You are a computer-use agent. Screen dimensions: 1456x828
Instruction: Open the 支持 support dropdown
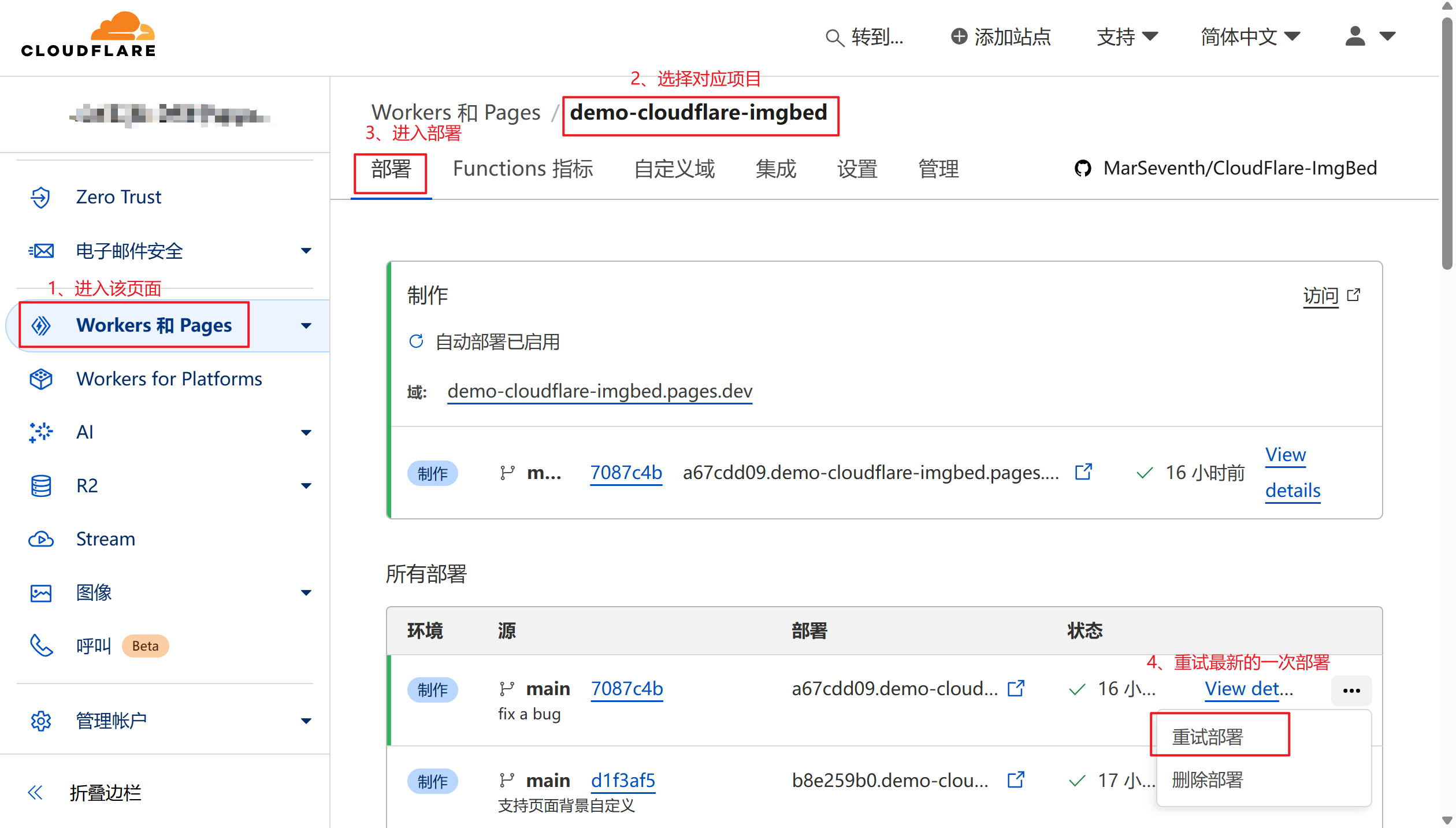coord(1127,37)
